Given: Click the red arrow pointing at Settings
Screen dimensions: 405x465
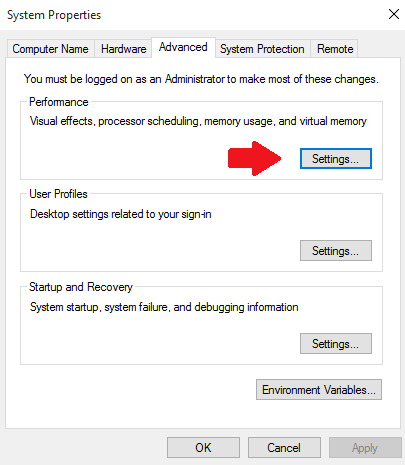Looking at the screenshot, I should pos(255,158).
